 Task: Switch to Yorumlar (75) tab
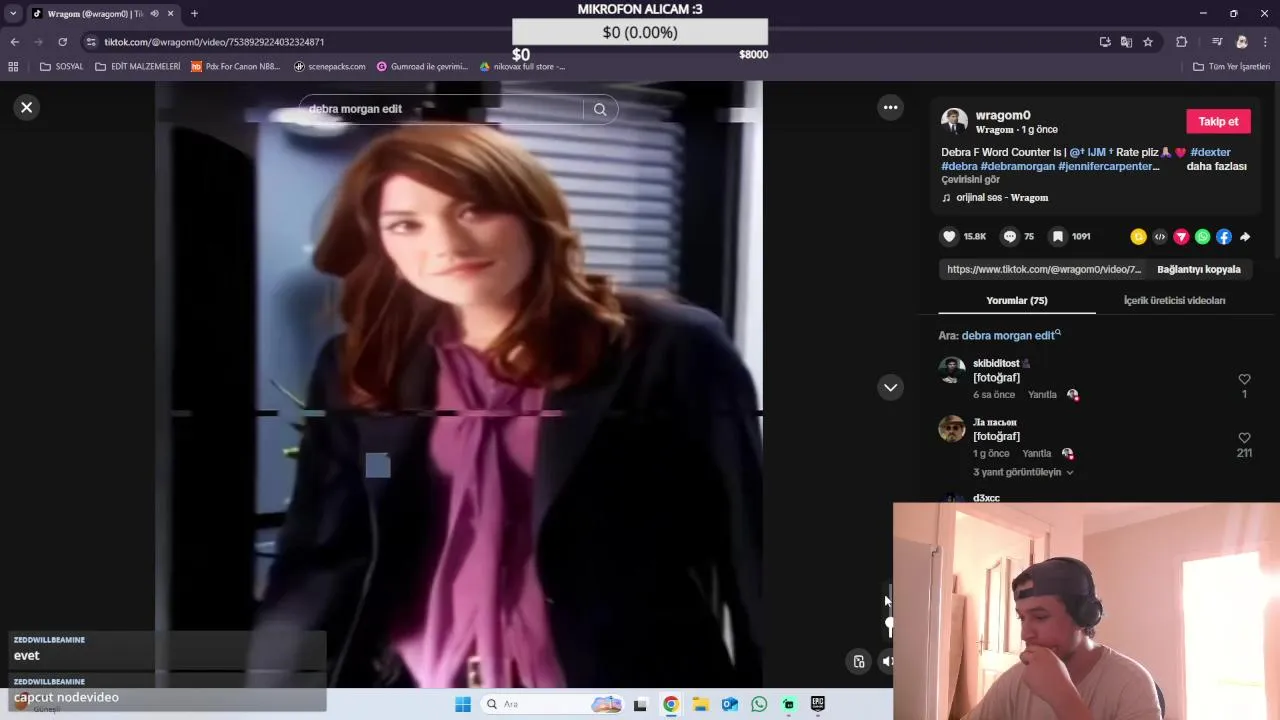(x=1016, y=300)
